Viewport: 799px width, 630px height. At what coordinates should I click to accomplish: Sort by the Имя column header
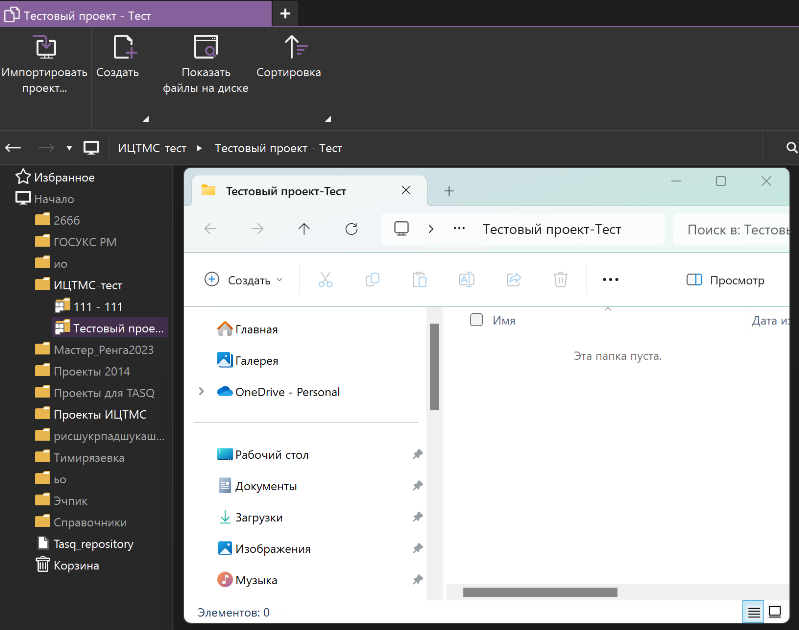click(x=504, y=320)
